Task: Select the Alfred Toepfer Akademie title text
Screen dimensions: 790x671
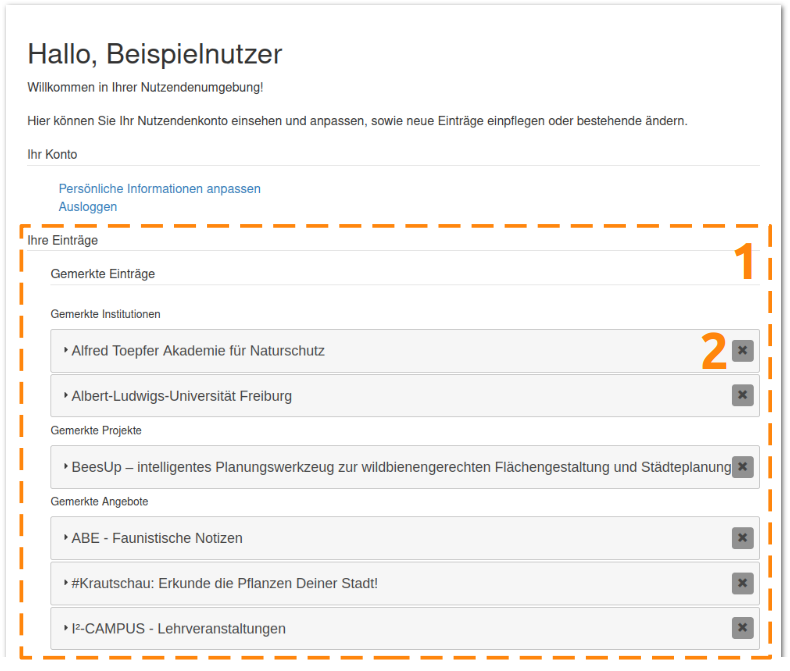Action: pyautogui.click(x=198, y=351)
